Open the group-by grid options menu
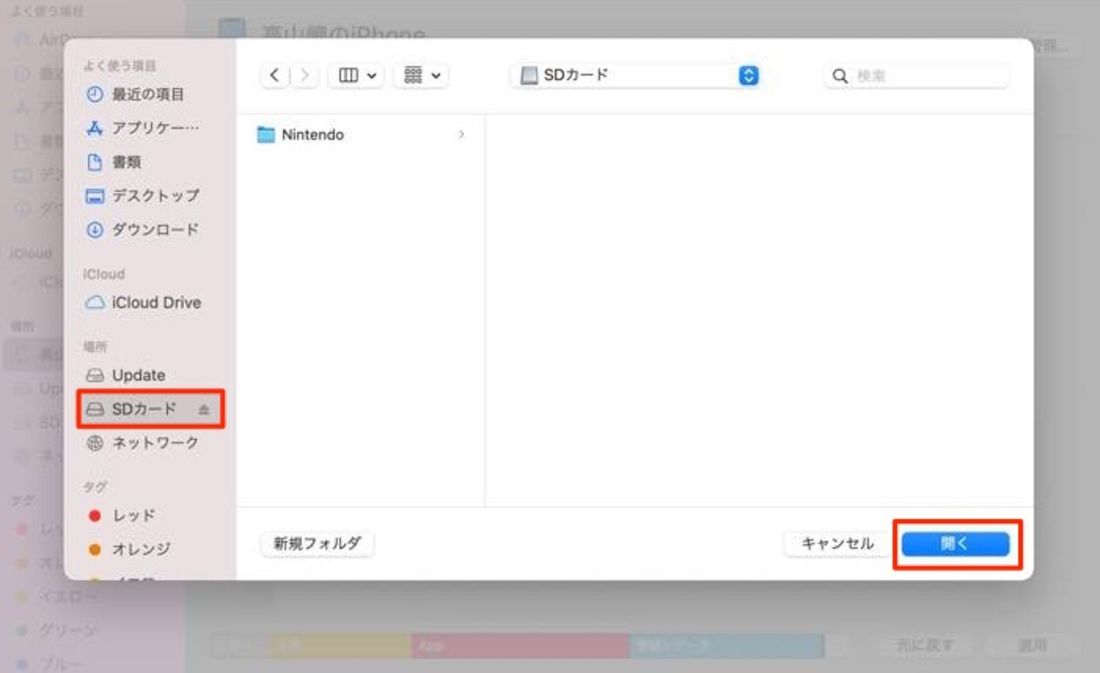The height and width of the screenshot is (673, 1100). 422,75
